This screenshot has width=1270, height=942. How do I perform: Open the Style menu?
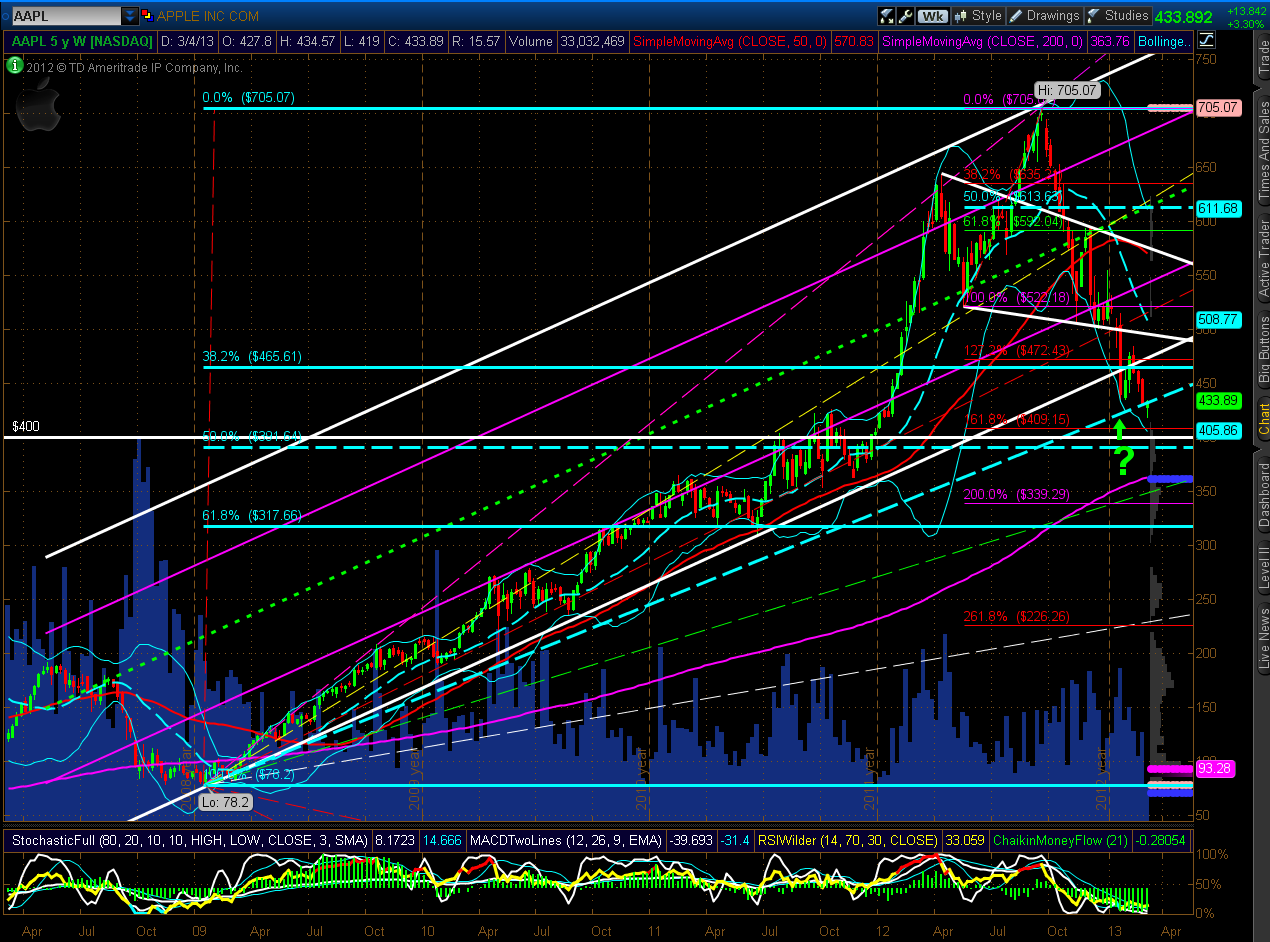coord(979,16)
